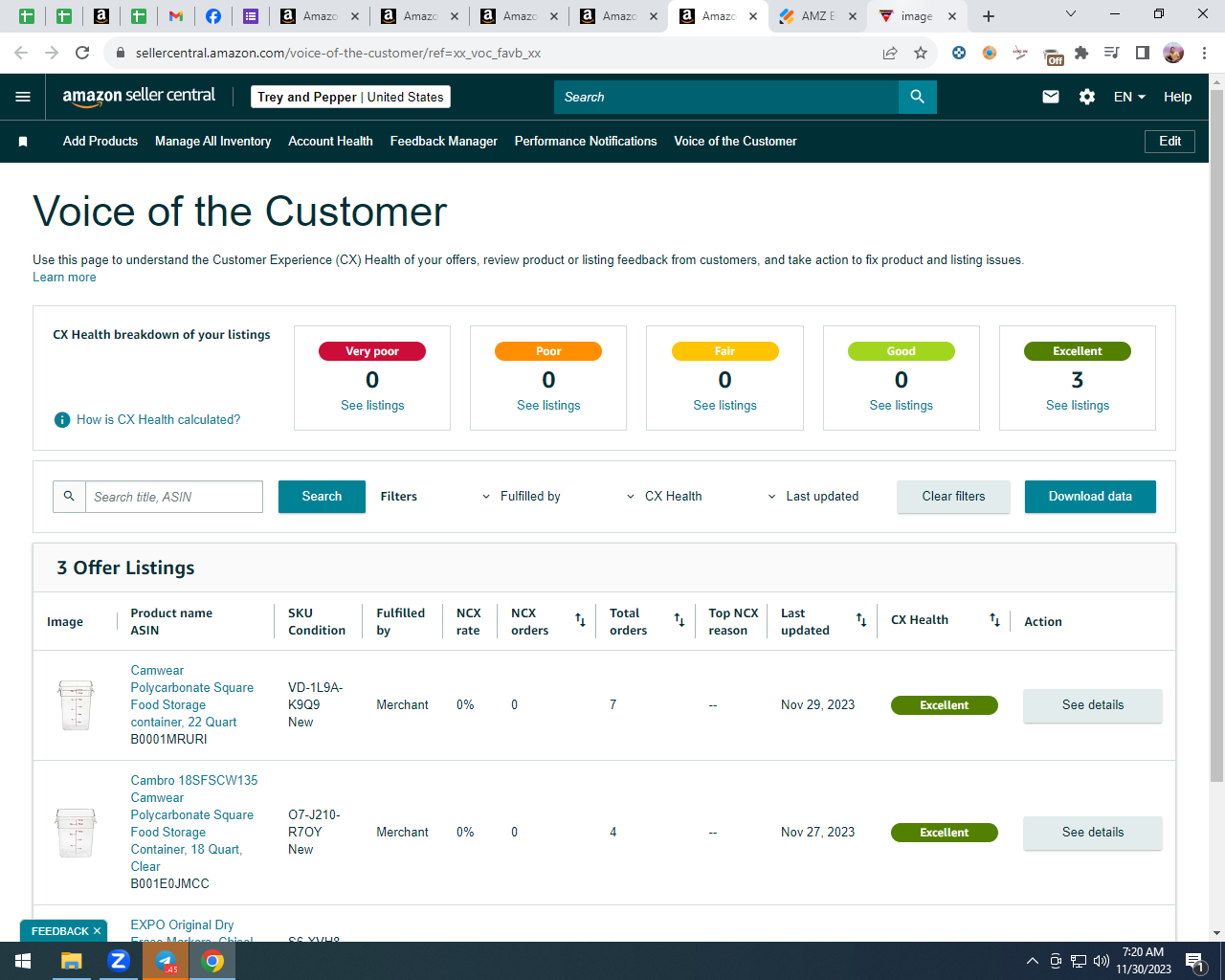Open See details for the Cambro 18 Quart container
Screen dimensions: 1225x980
1093,833
